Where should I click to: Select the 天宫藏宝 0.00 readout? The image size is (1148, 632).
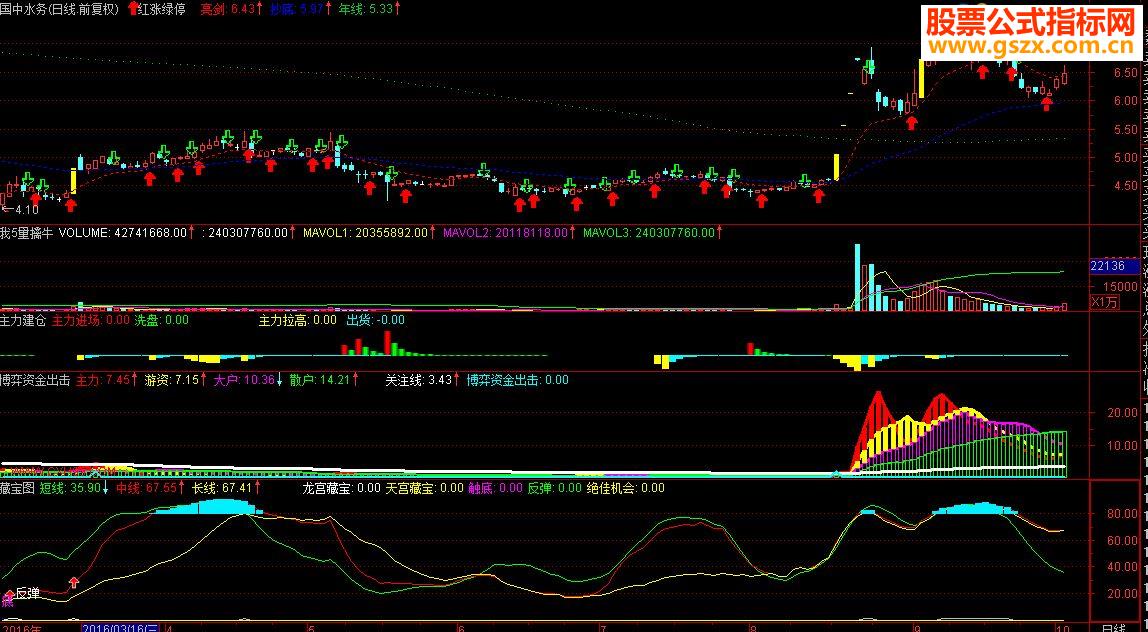click(425, 488)
